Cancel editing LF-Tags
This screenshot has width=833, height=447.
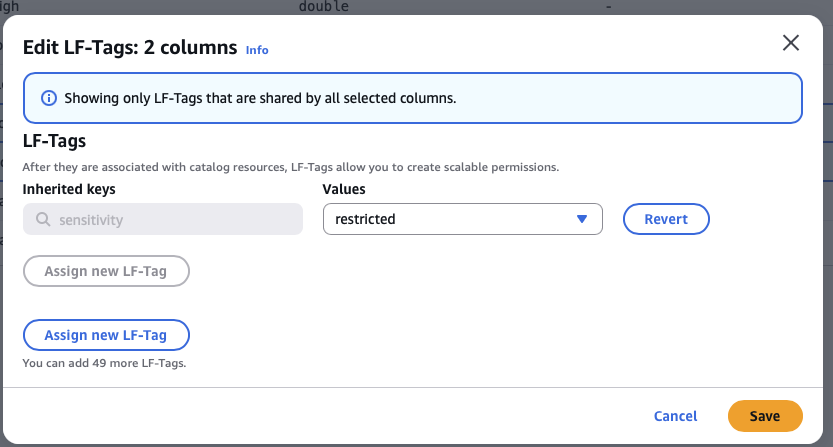coord(675,416)
